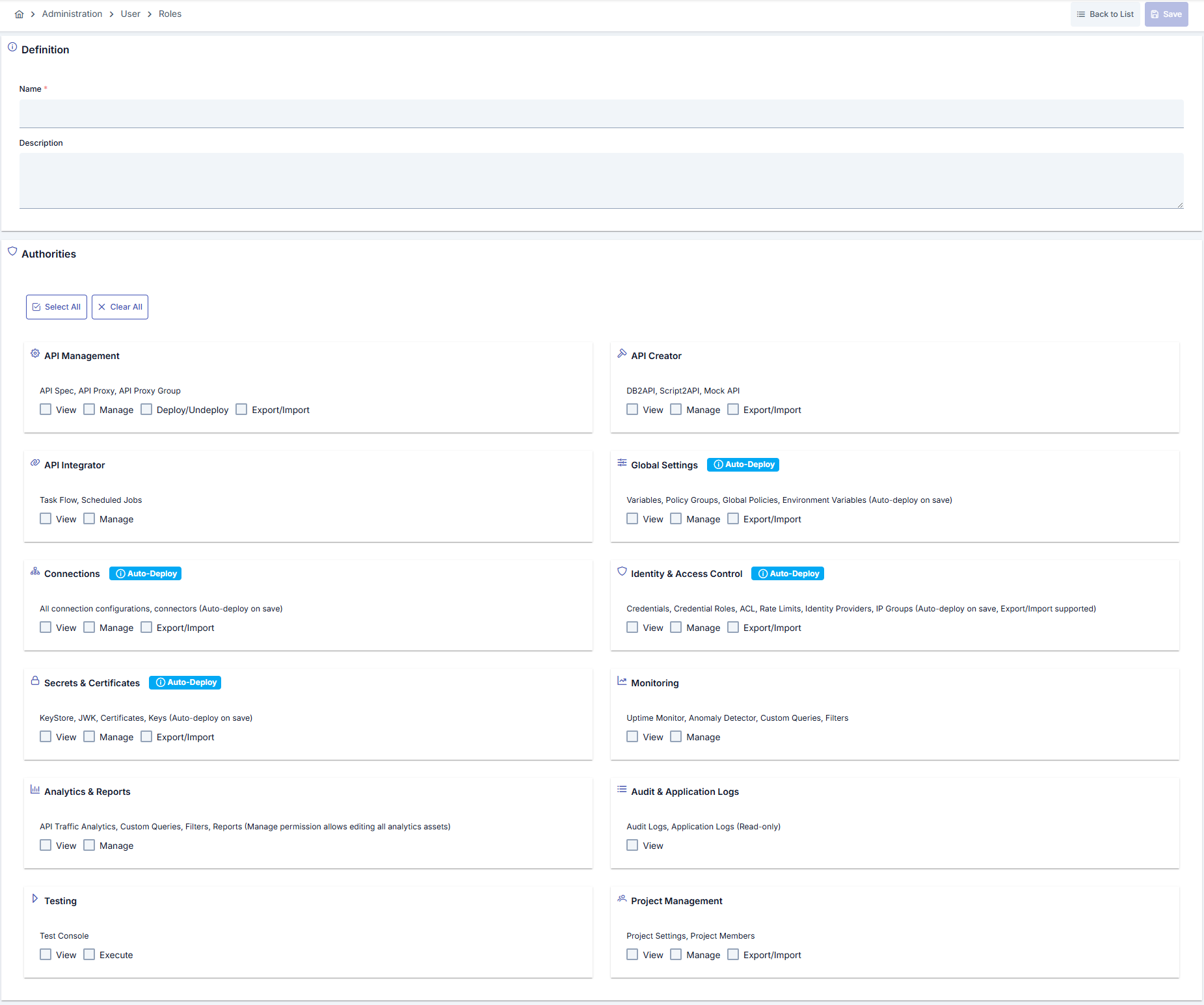This screenshot has height=1005, width=1204.
Task: Click the Project Management users icon
Action: pyautogui.click(x=622, y=898)
